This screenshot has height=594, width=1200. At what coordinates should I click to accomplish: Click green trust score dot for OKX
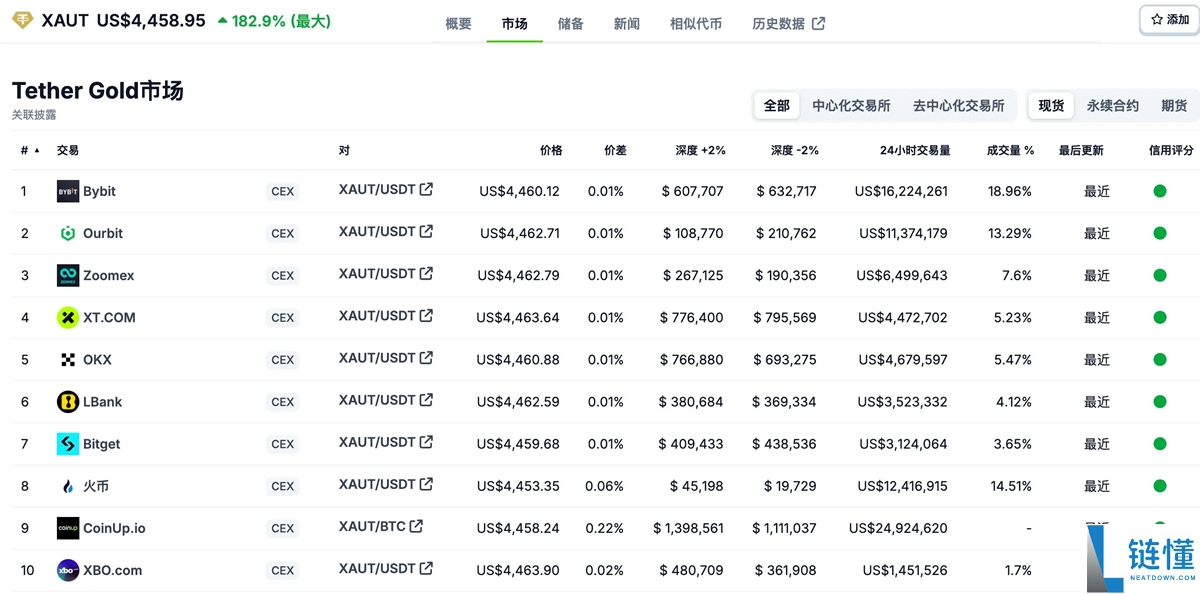pos(1160,359)
